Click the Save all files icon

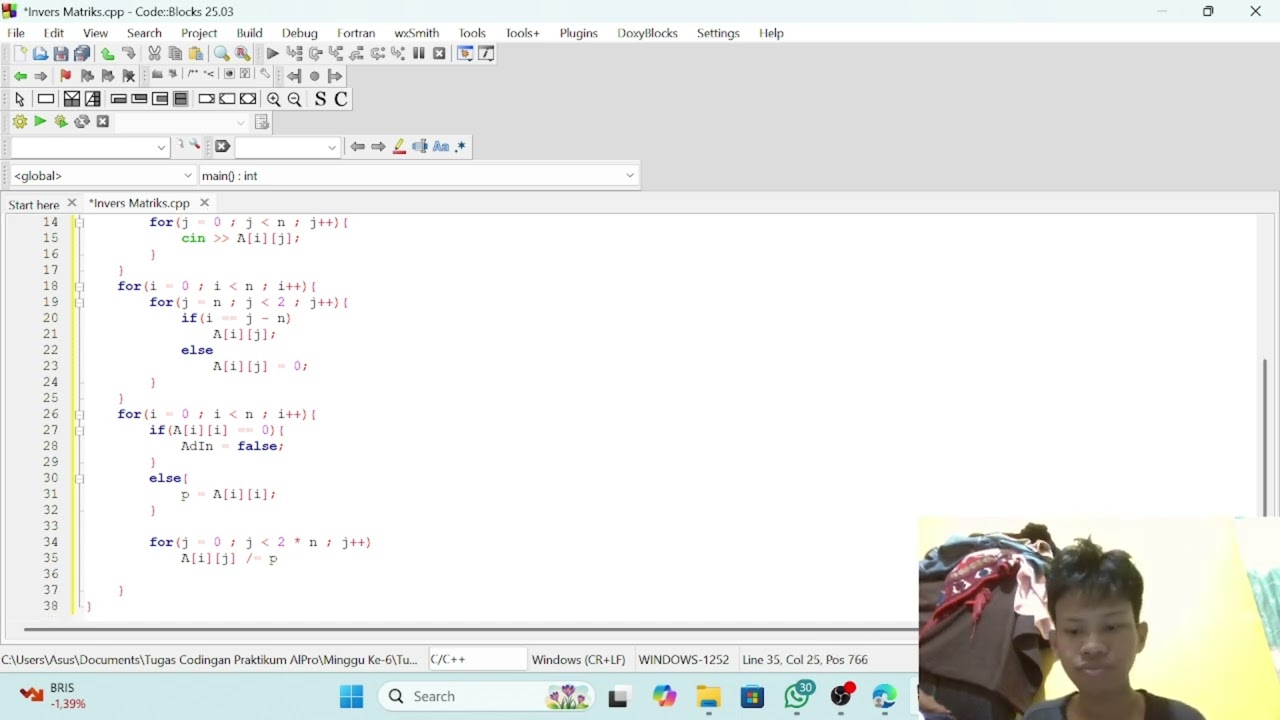[x=82, y=54]
